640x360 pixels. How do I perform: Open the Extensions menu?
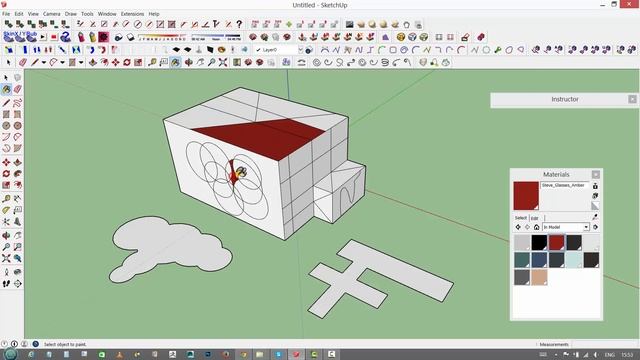pos(132,14)
